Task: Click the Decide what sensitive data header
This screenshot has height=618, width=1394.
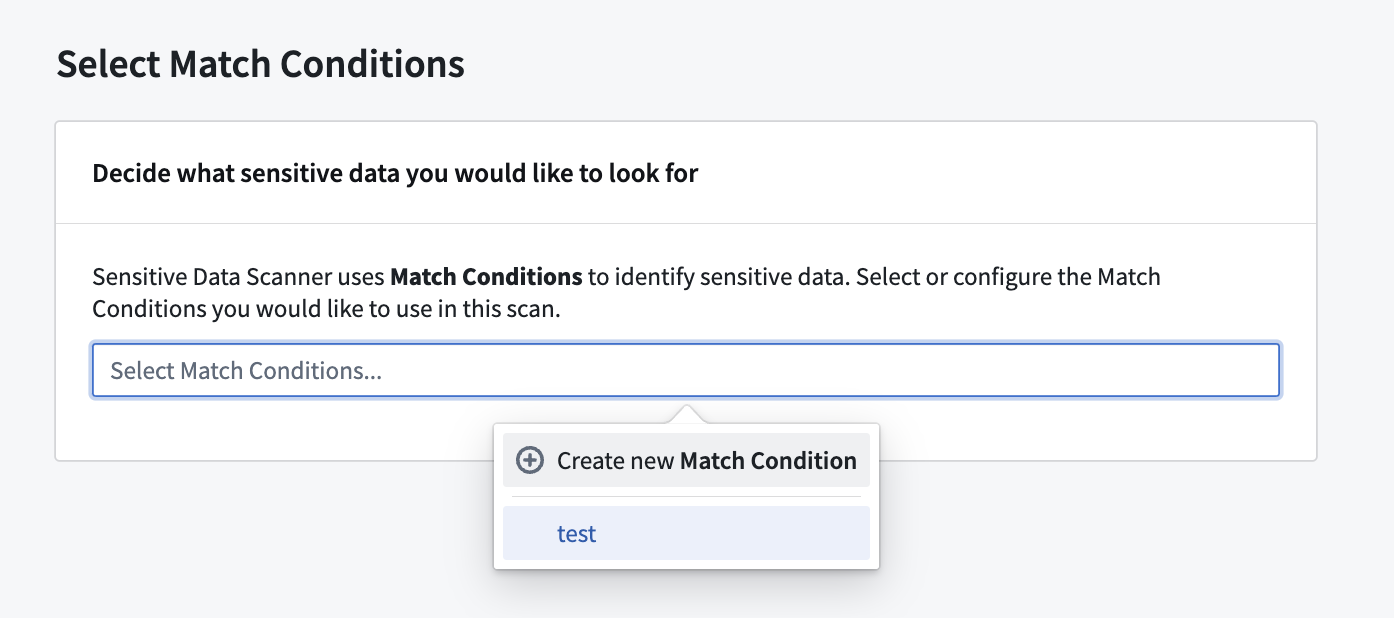Action: coord(395,173)
